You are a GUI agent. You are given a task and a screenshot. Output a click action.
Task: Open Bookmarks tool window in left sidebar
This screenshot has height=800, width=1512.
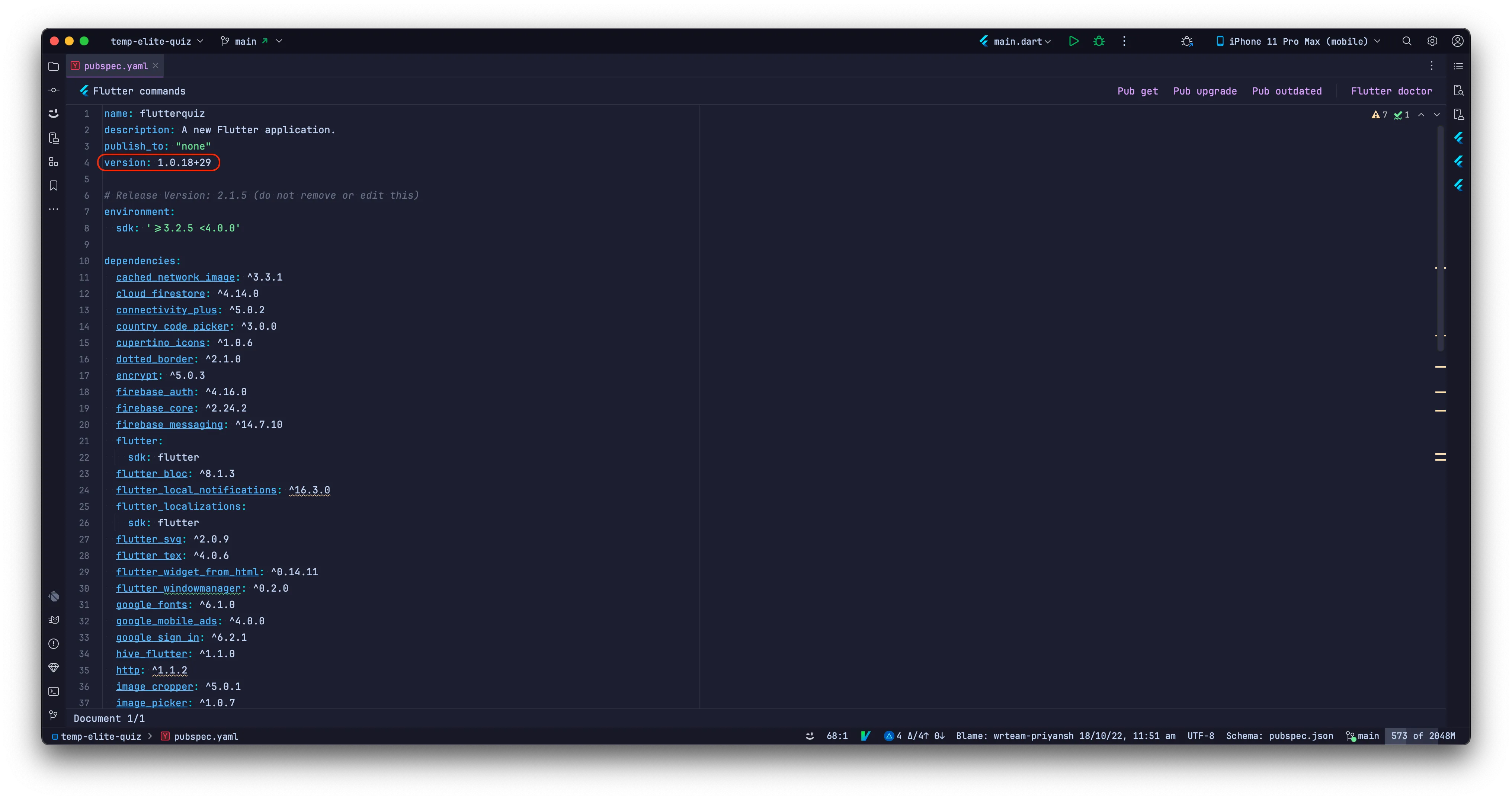click(54, 185)
